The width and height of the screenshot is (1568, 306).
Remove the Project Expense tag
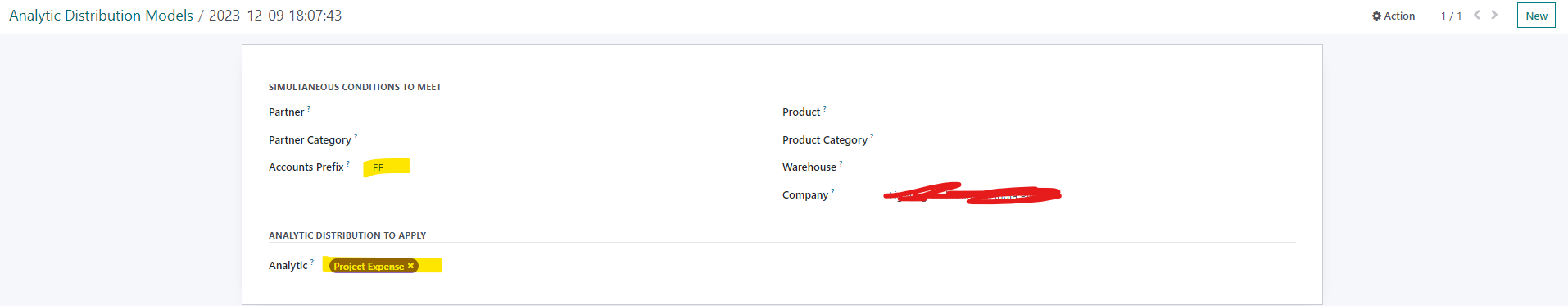[410, 266]
